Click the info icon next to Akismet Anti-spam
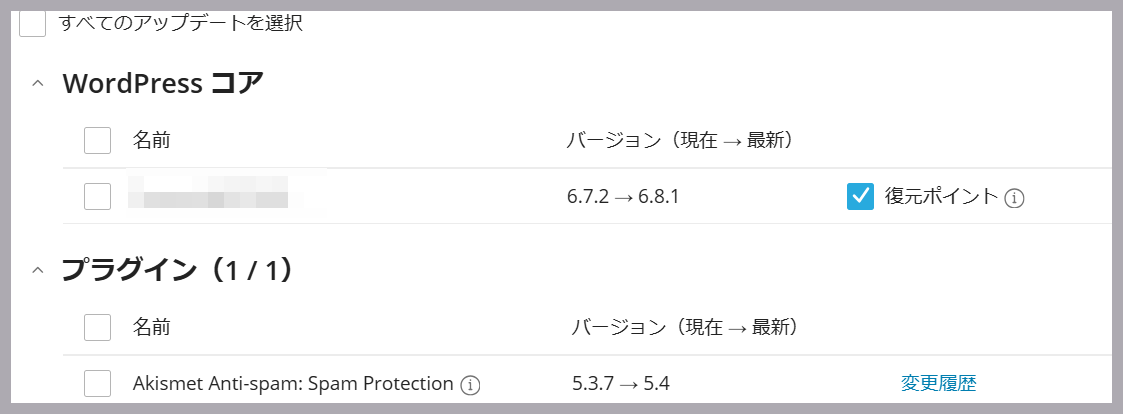 [x=470, y=385]
